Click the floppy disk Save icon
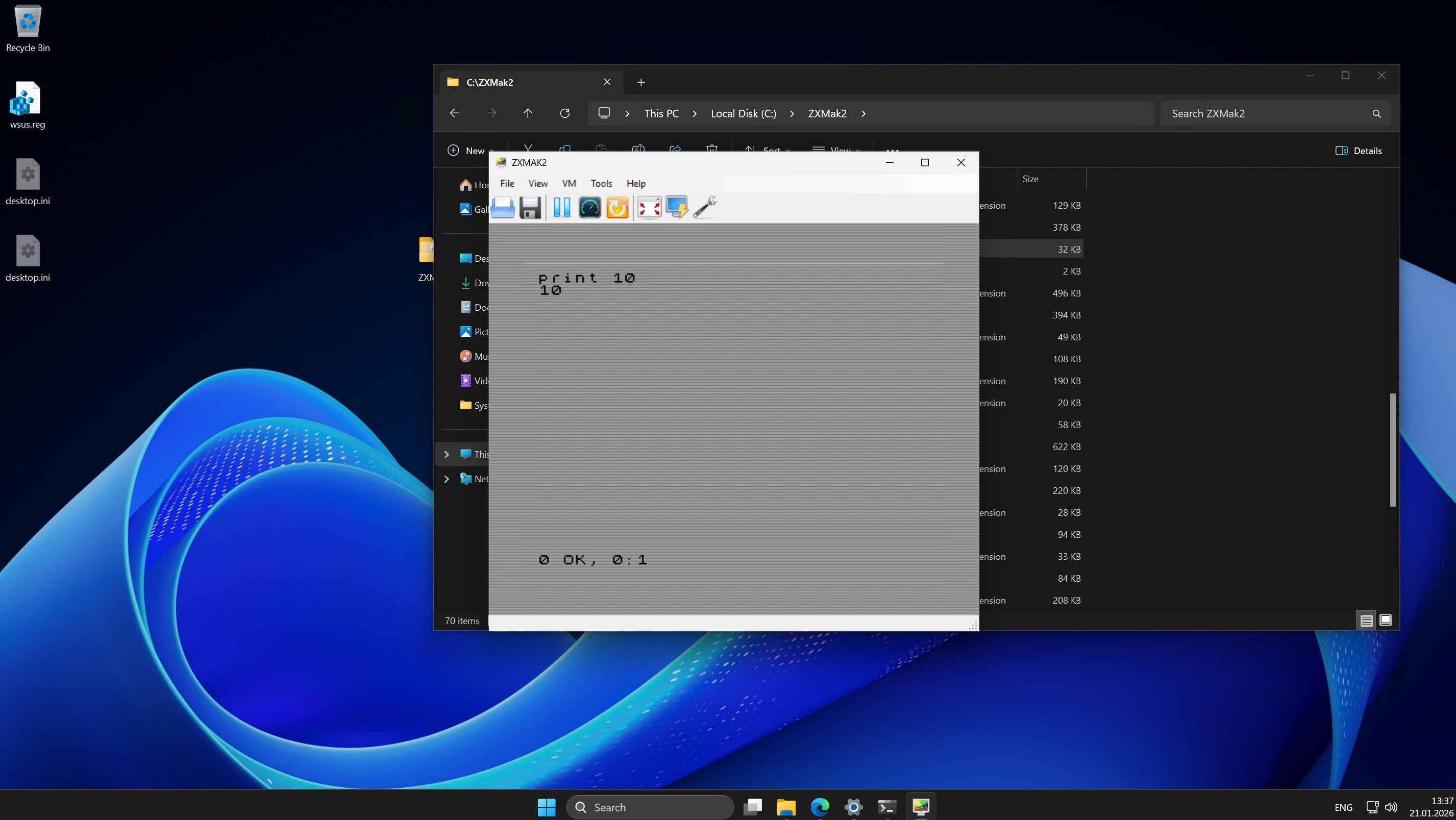 point(530,207)
